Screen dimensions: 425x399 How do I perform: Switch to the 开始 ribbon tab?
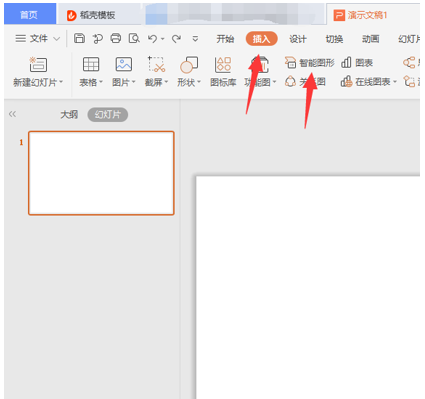coord(225,39)
